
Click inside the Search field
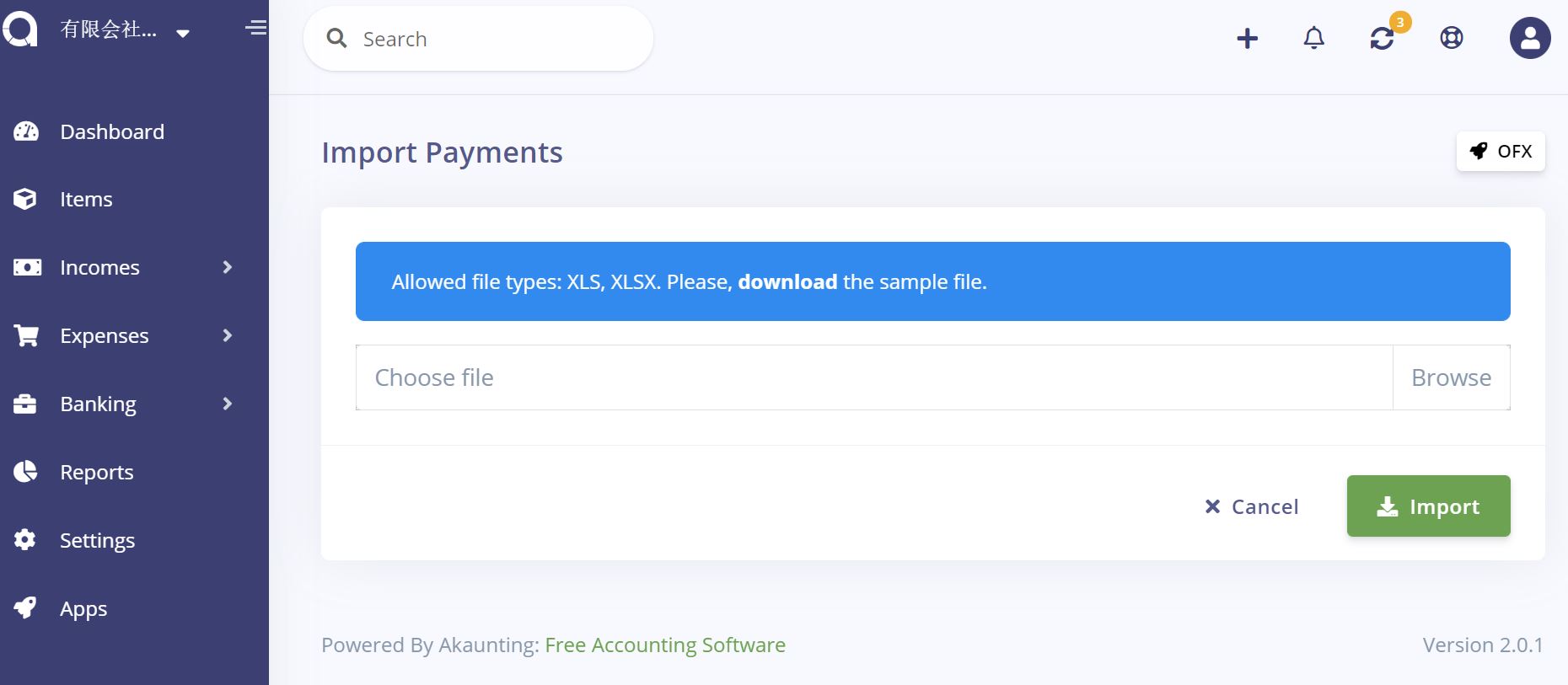click(478, 38)
